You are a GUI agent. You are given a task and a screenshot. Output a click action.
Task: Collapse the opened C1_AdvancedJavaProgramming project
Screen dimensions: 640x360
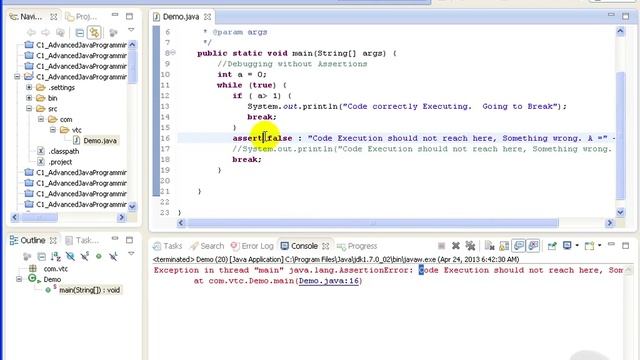click(17, 77)
